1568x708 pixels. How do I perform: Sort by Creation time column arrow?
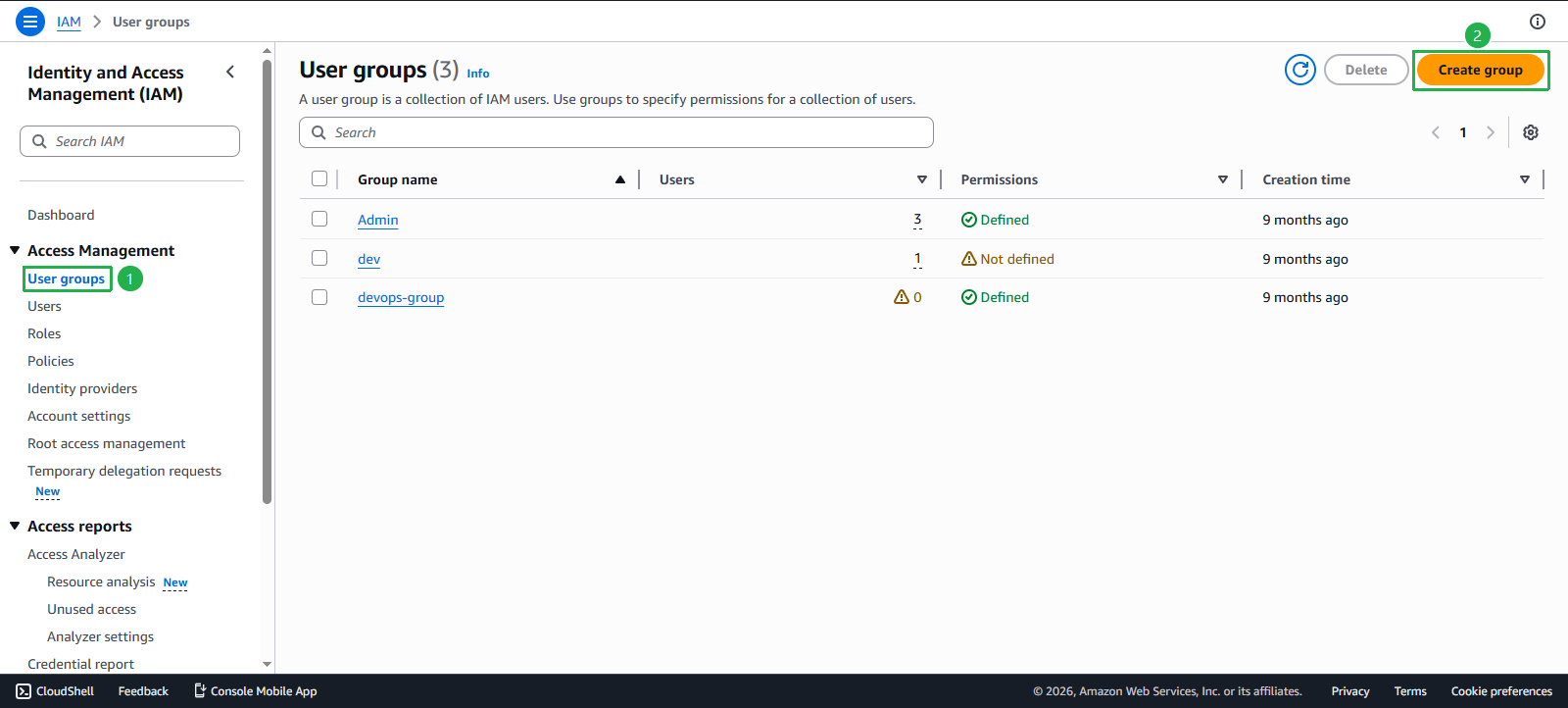[x=1525, y=179]
